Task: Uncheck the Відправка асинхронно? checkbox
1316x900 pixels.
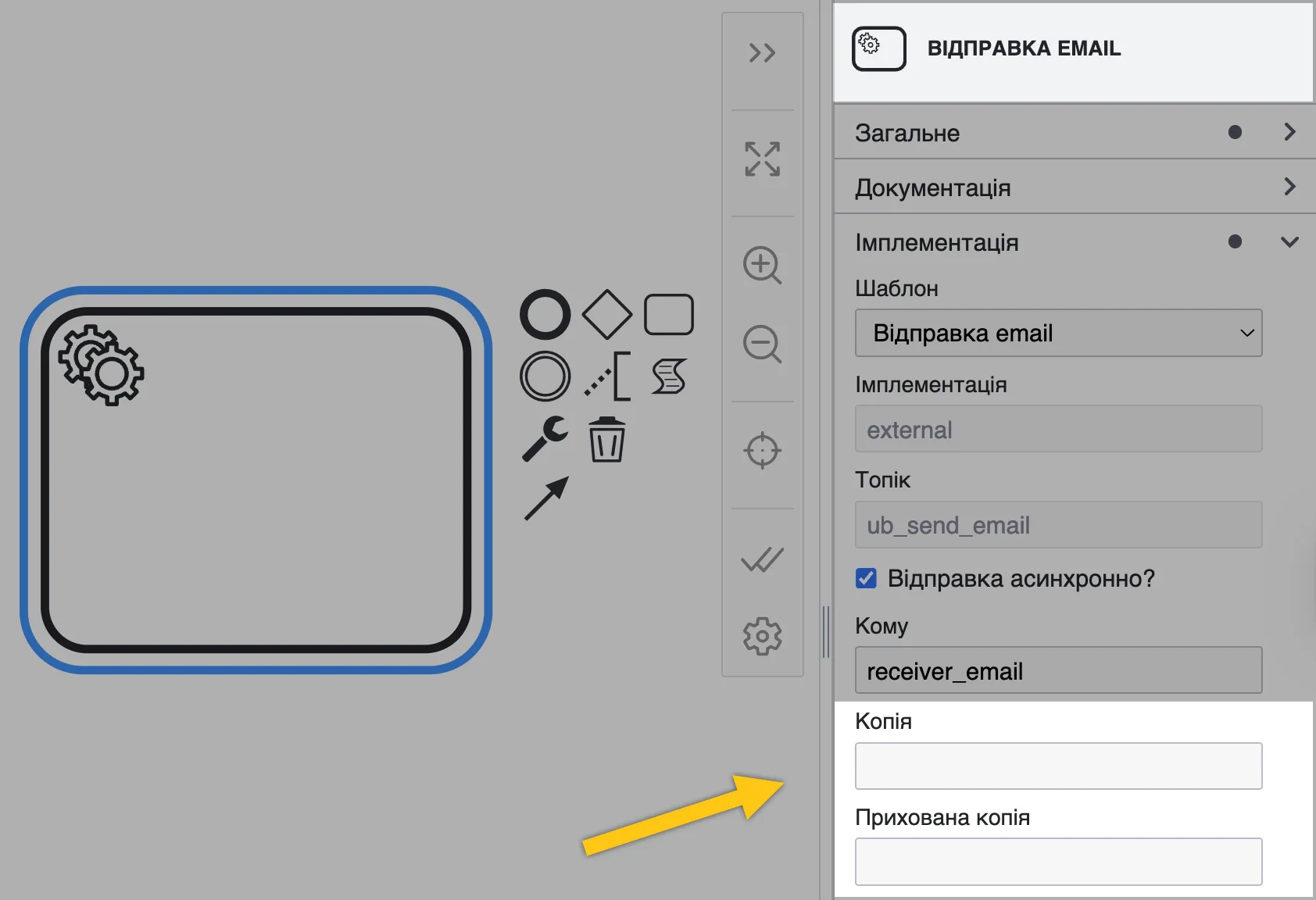Action: point(866,578)
